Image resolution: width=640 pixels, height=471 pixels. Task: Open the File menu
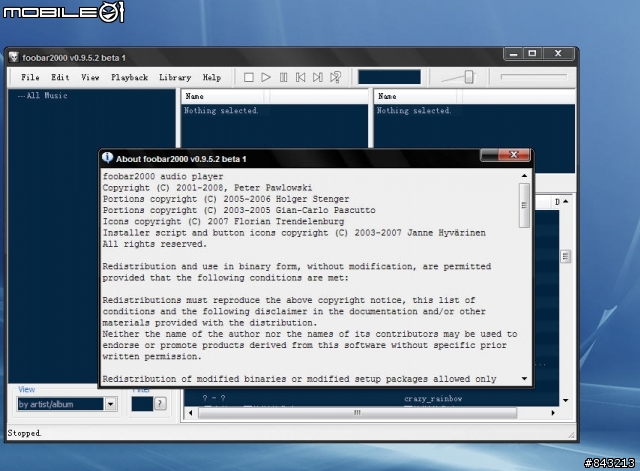[x=30, y=77]
